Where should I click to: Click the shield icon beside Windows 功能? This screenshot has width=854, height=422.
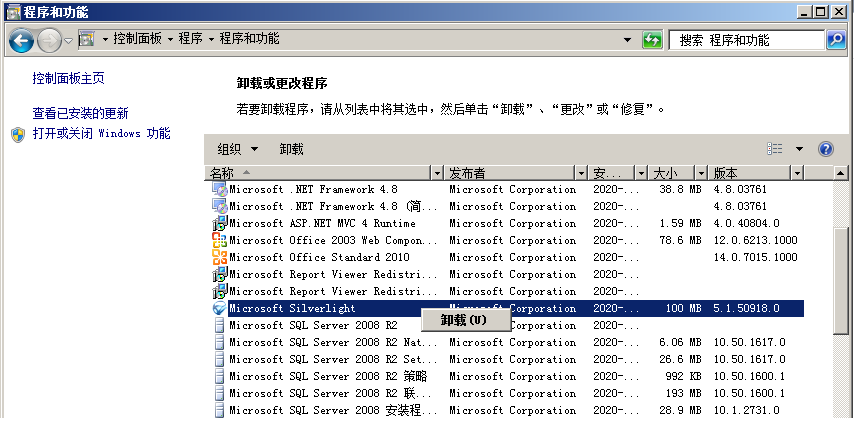[x=18, y=134]
